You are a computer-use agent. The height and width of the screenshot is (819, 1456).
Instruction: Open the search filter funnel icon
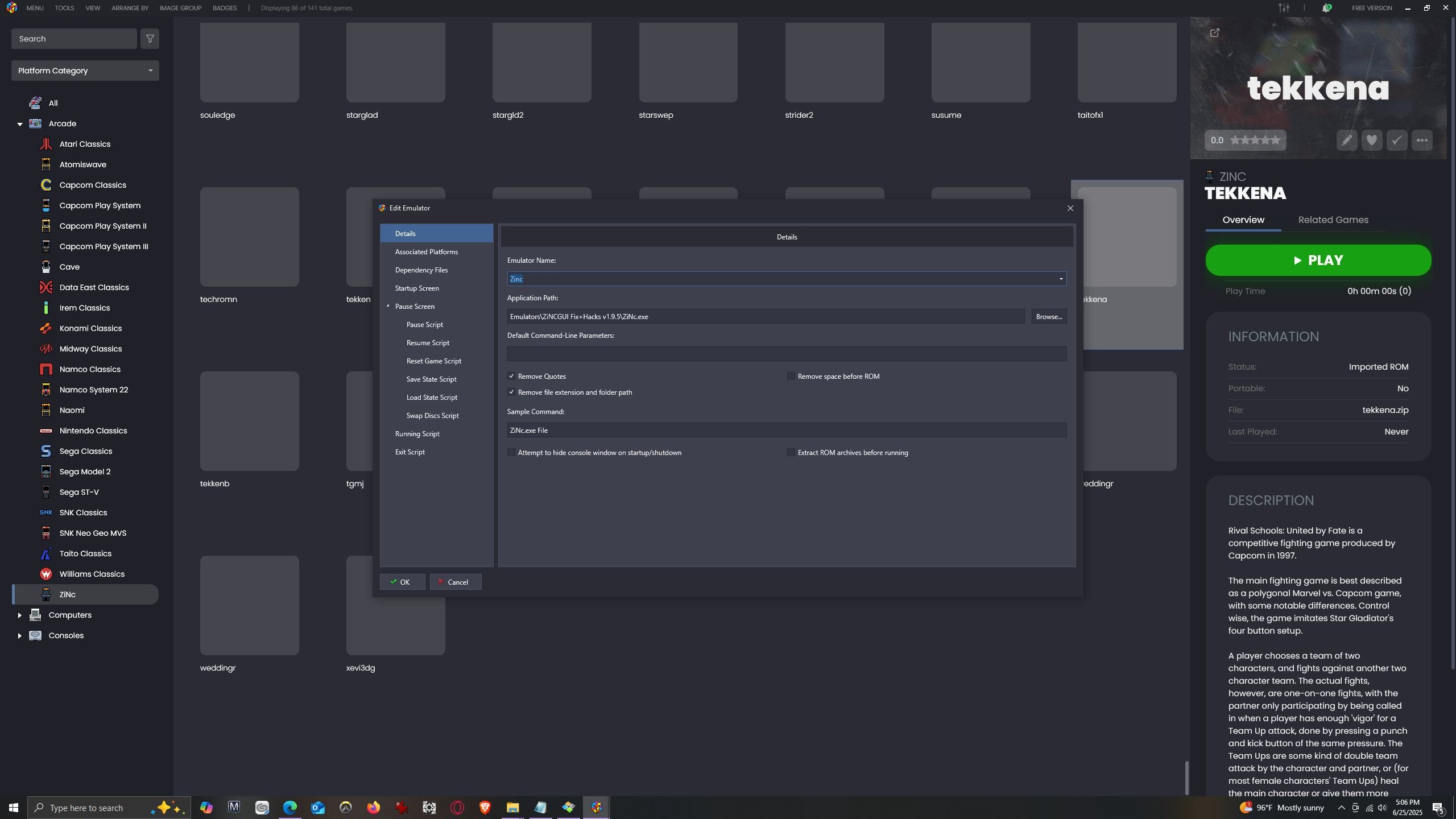[150, 39]
